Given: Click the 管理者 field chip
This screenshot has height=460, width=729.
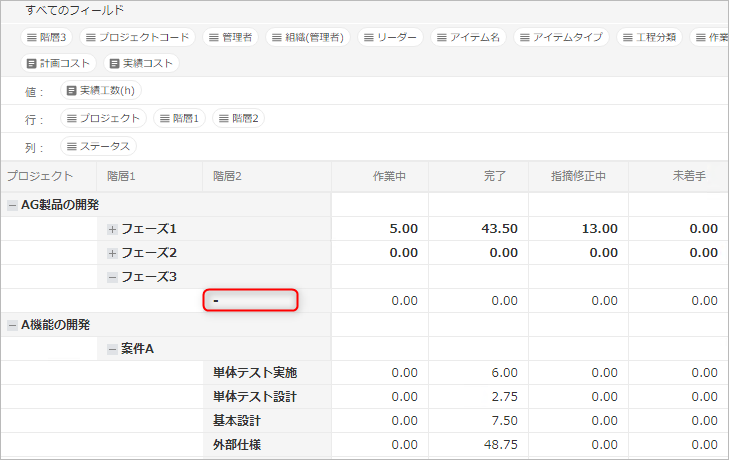Looking at the screenshot, I should (x=229, y=37).
